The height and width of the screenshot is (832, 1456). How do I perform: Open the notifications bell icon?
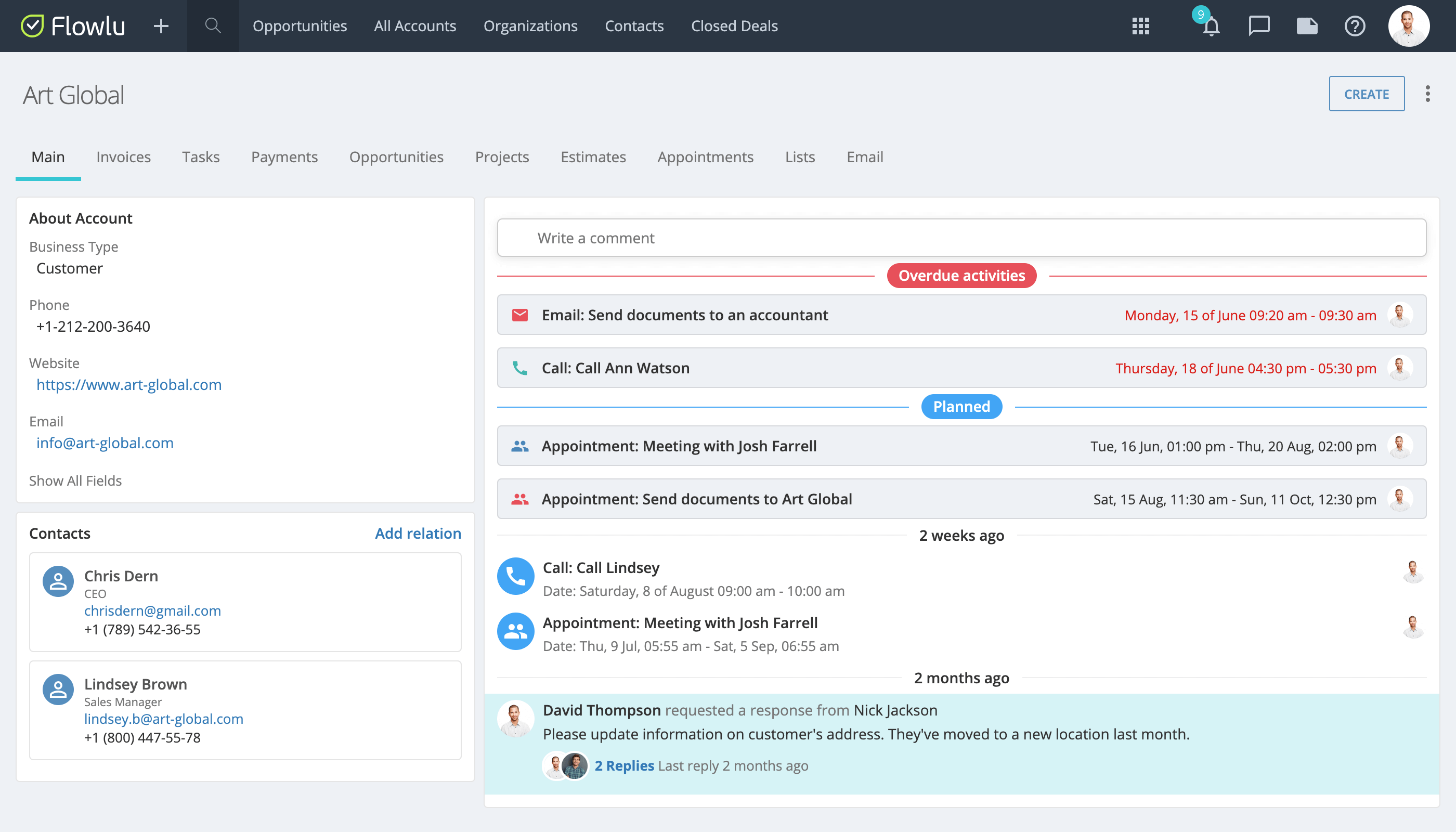click(x=1211, y=27)
